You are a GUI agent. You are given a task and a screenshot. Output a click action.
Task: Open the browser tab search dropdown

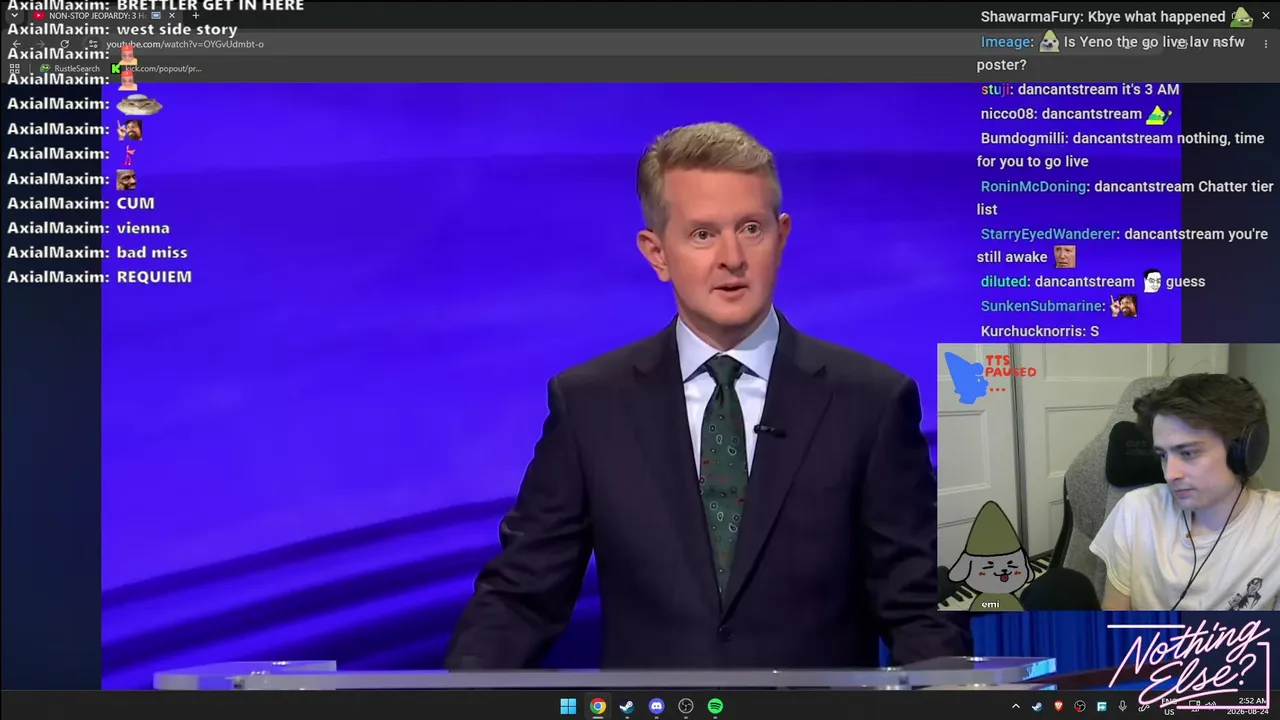14,16
